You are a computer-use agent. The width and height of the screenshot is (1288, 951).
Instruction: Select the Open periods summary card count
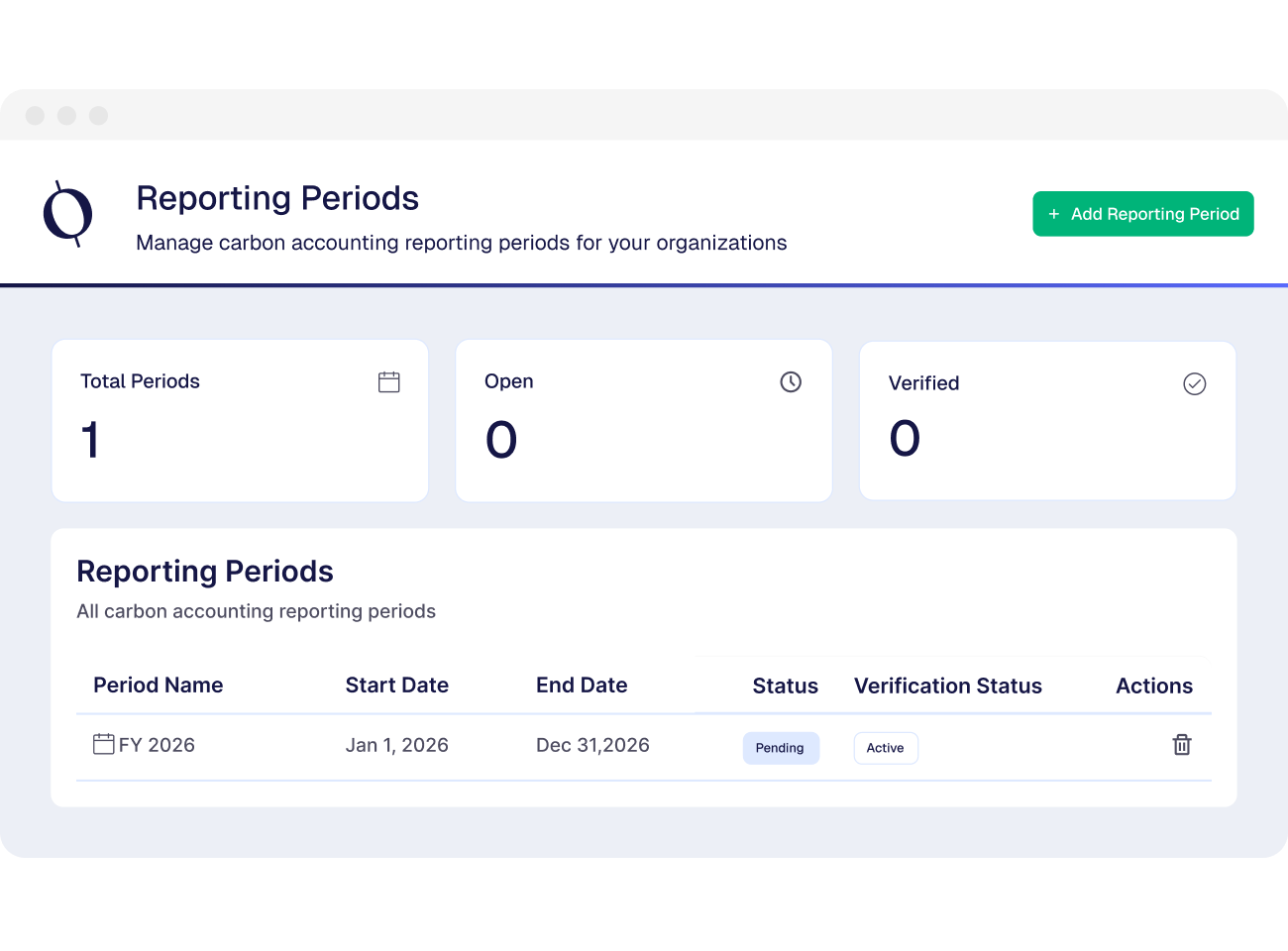point(501,440)
